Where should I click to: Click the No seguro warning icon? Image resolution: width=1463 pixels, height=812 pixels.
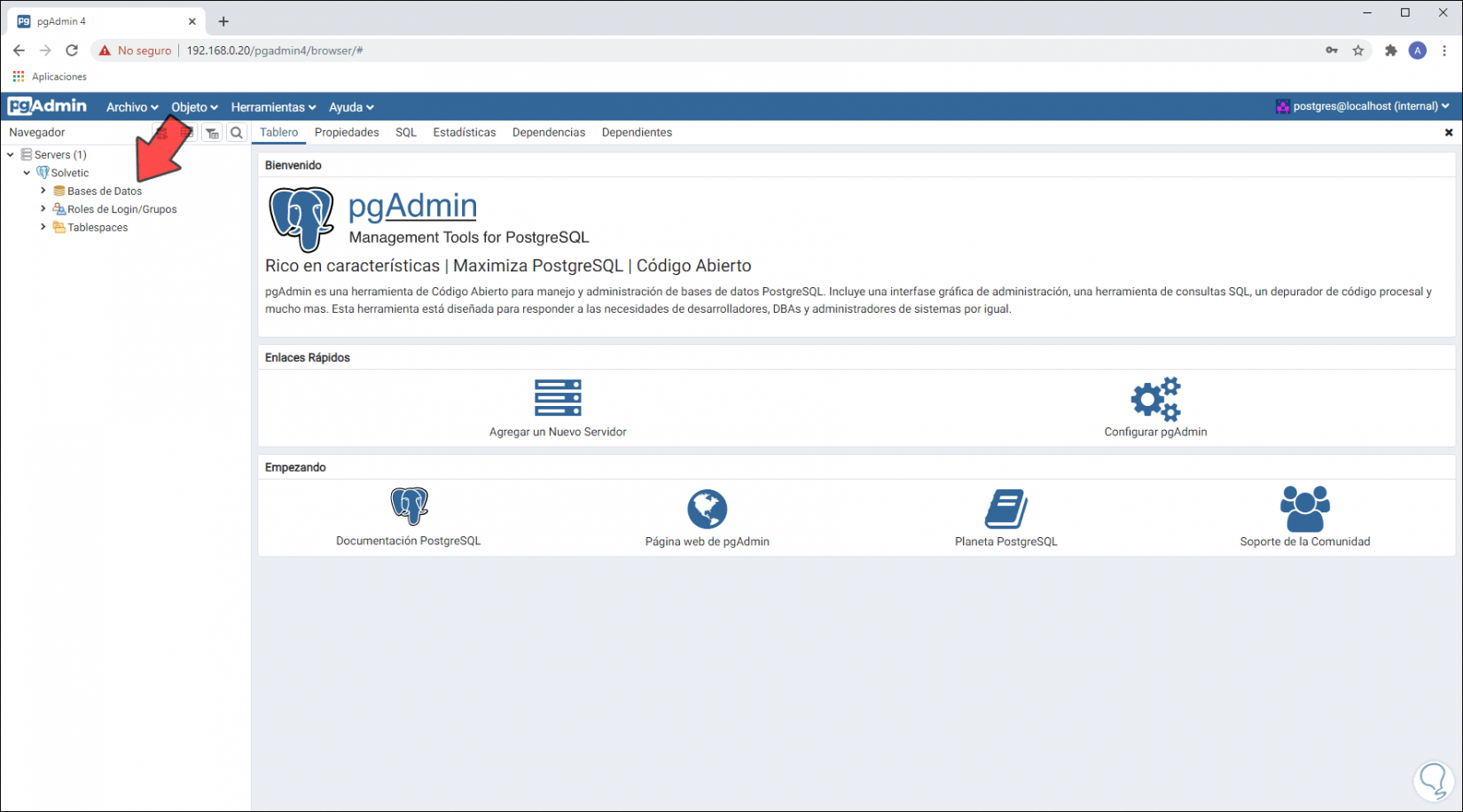click(105, 51)
